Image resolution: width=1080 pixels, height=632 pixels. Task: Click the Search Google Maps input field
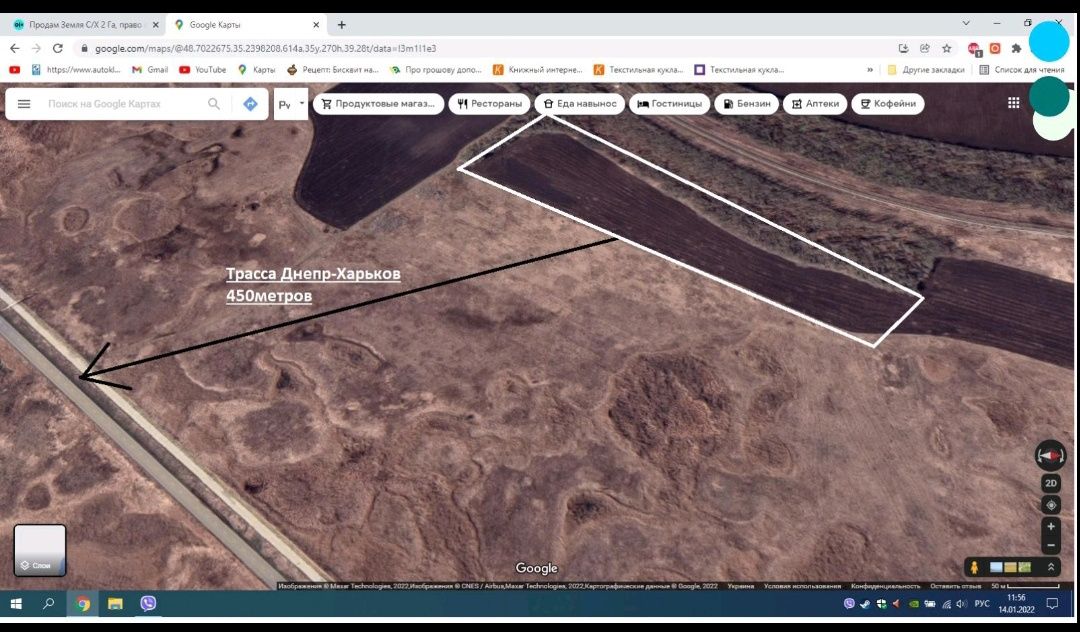click(x=124, y=104)
